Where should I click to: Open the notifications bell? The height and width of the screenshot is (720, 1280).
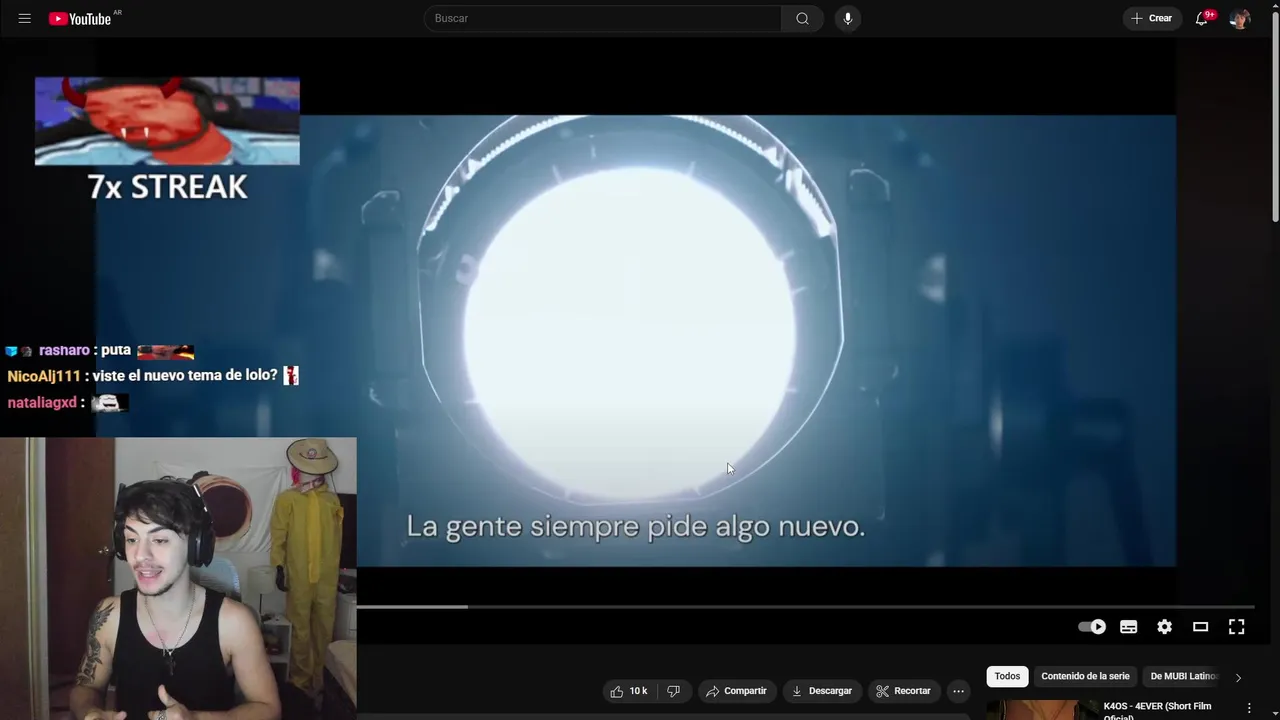pyautogui.click(x=1203, y=18)
